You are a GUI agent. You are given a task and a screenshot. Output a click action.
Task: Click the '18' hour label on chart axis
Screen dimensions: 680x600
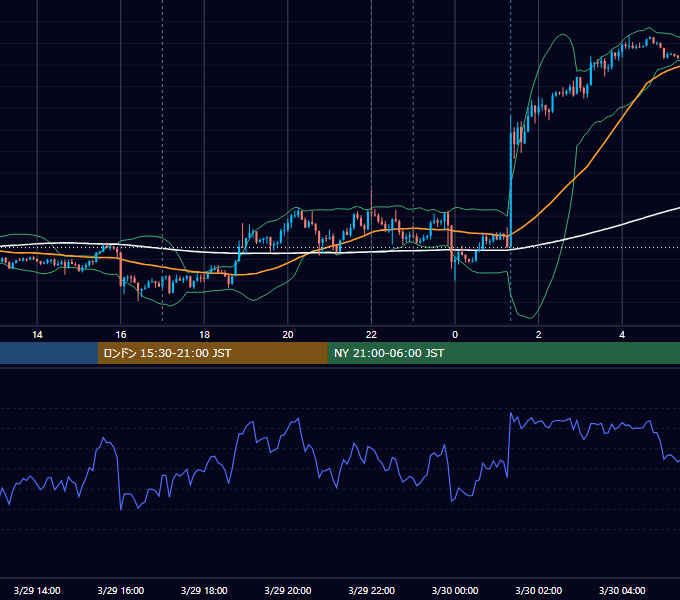[x=204, y=335]
